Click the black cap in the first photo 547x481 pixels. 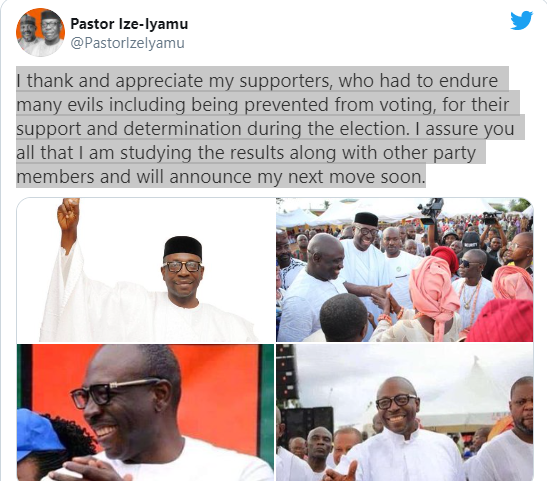click(x=183, y=247)
